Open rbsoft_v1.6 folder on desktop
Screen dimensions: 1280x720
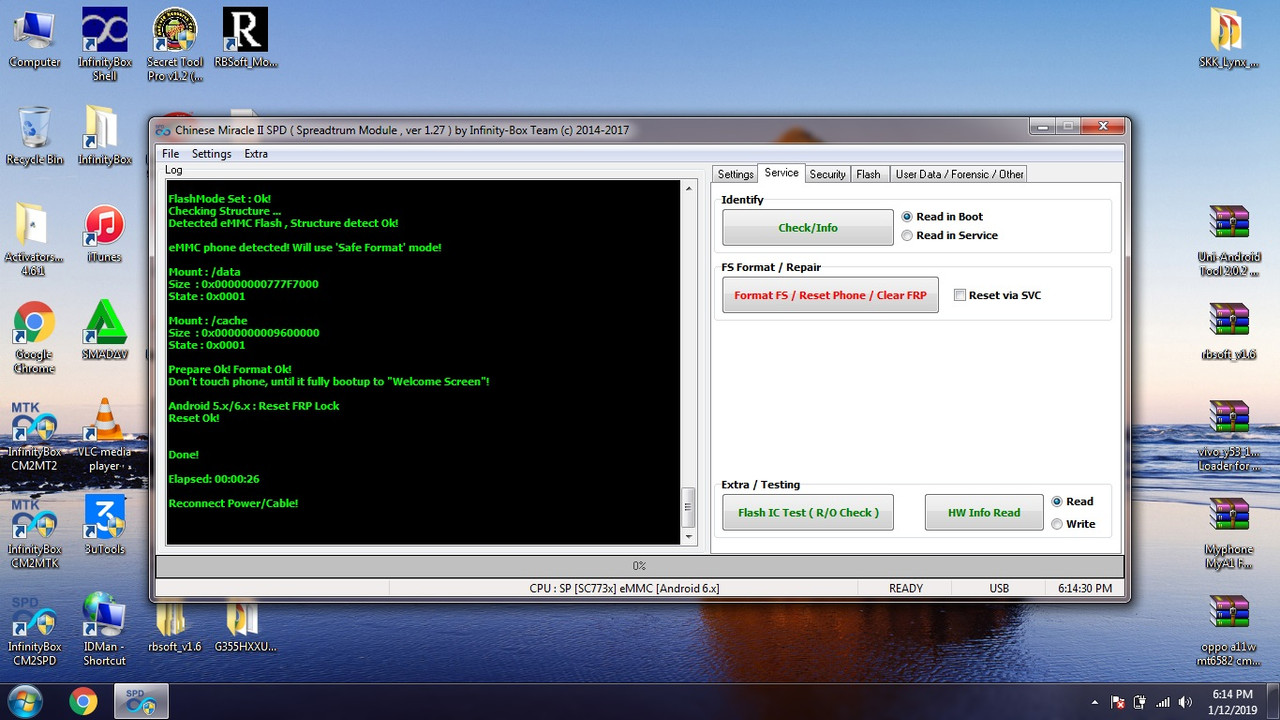pyautogui.click(x=175, y=628)
